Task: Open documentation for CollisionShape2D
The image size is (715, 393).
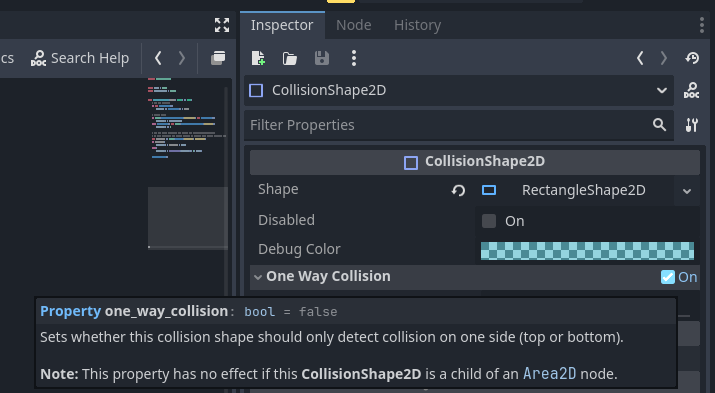Action: click(x=691, y=90)
